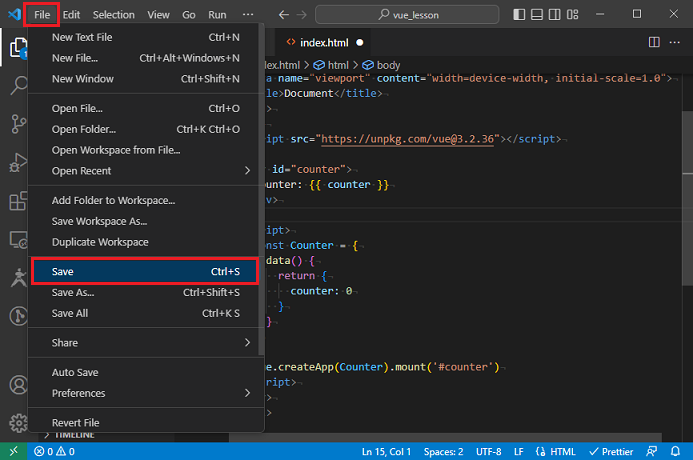The width and height of the screenshot is (693, 460).
Task: Expand the Share submenu
Action: pyautogui.click(x=146, y=342)
